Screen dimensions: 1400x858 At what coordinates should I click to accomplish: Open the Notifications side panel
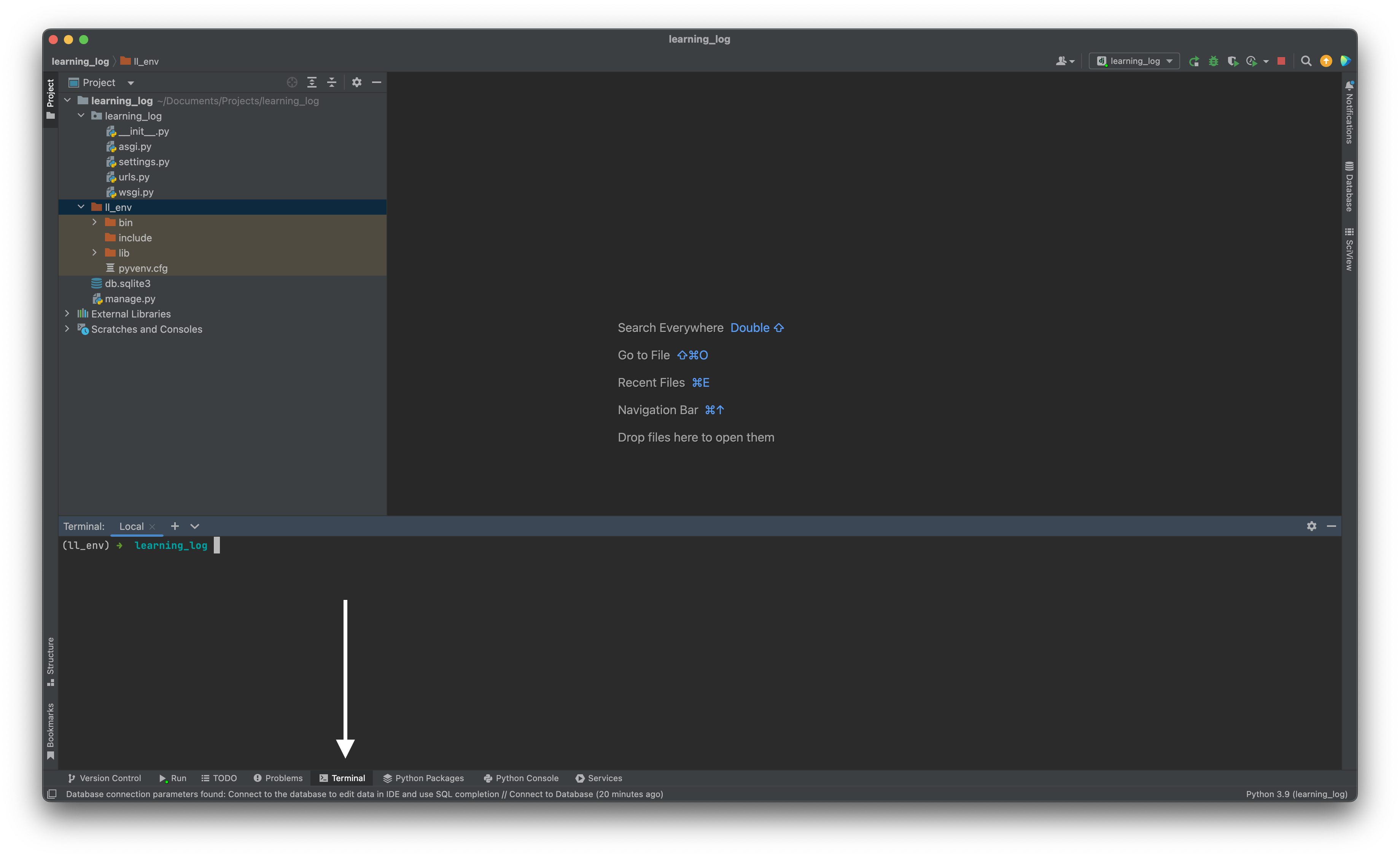point(1349,113)
